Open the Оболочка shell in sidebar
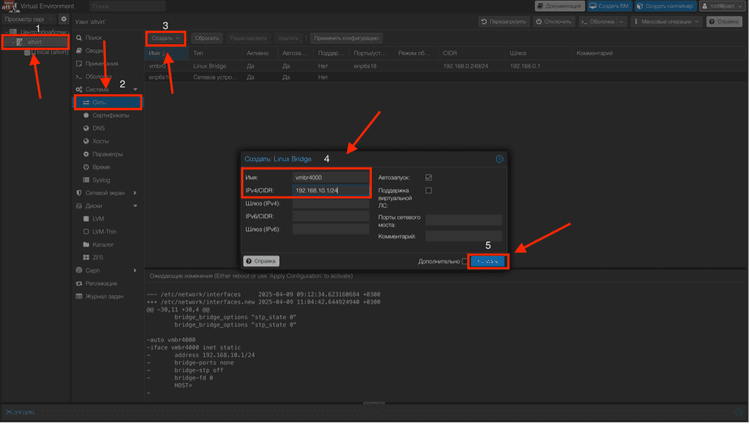Screen dimensions: 750x424 click(x=98, y=76)
